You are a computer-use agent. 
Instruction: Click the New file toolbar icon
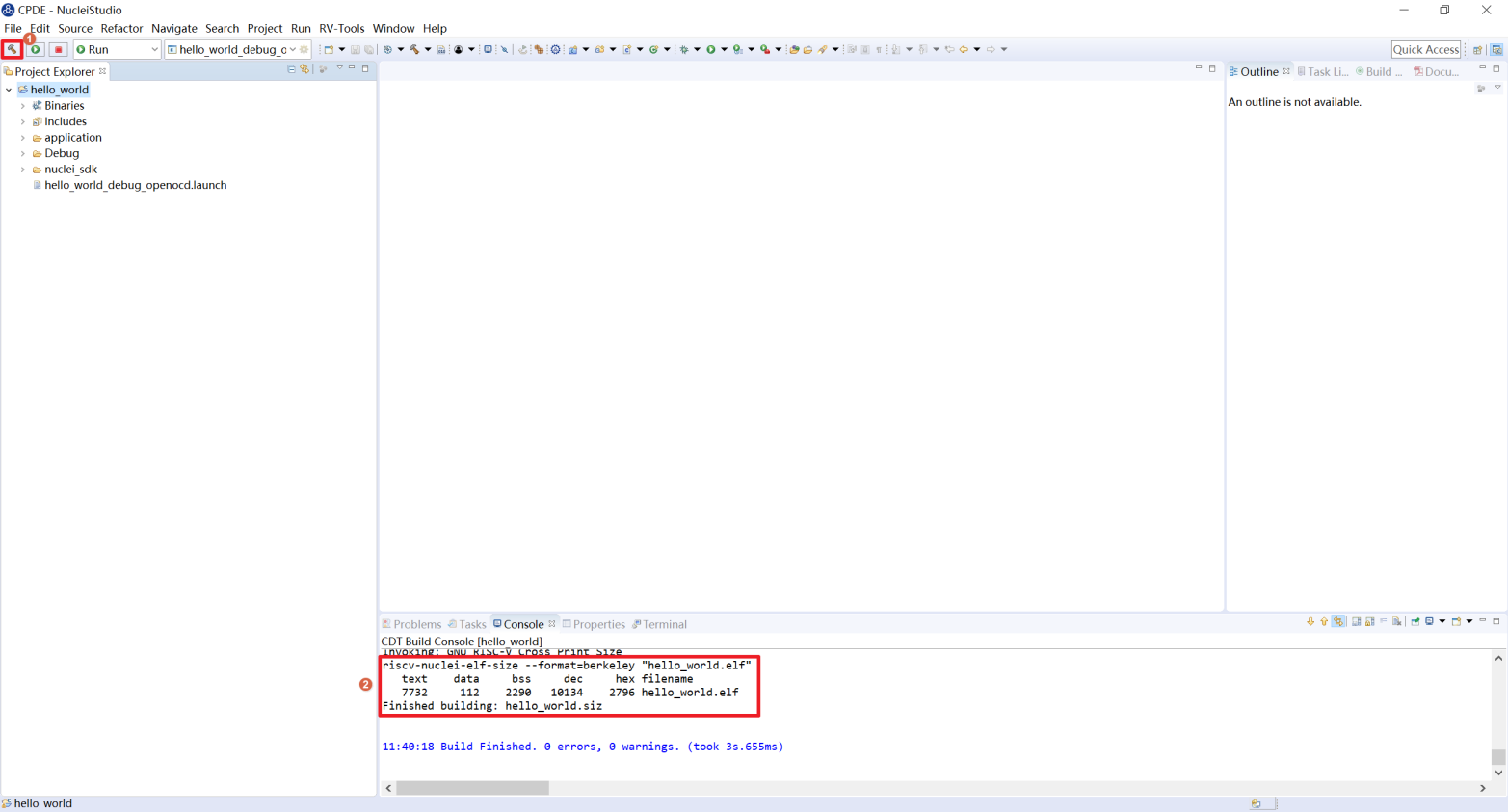click(x=328, y=49)
